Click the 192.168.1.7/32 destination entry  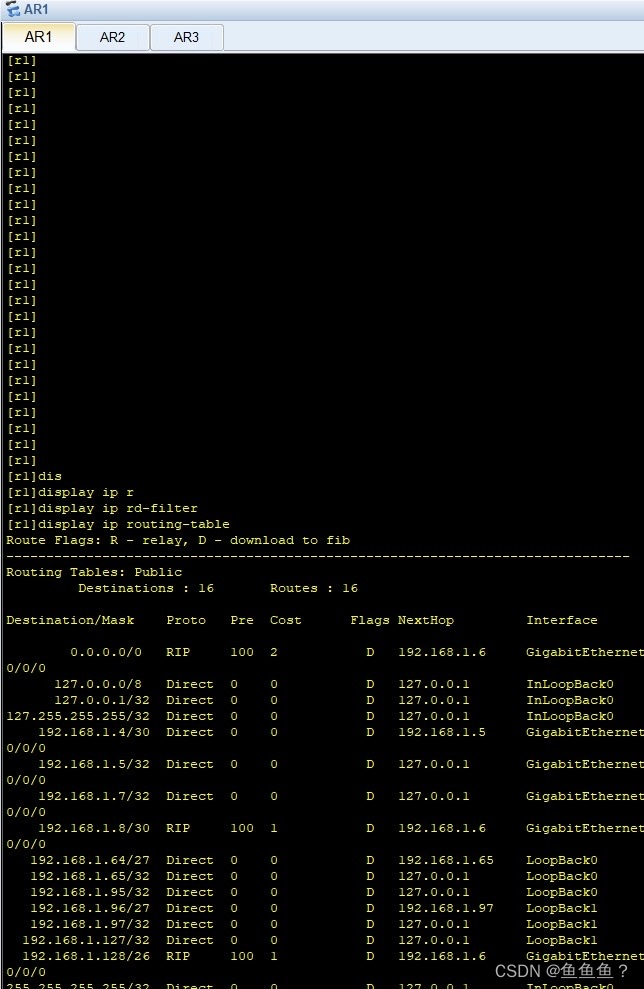(94, 797)
